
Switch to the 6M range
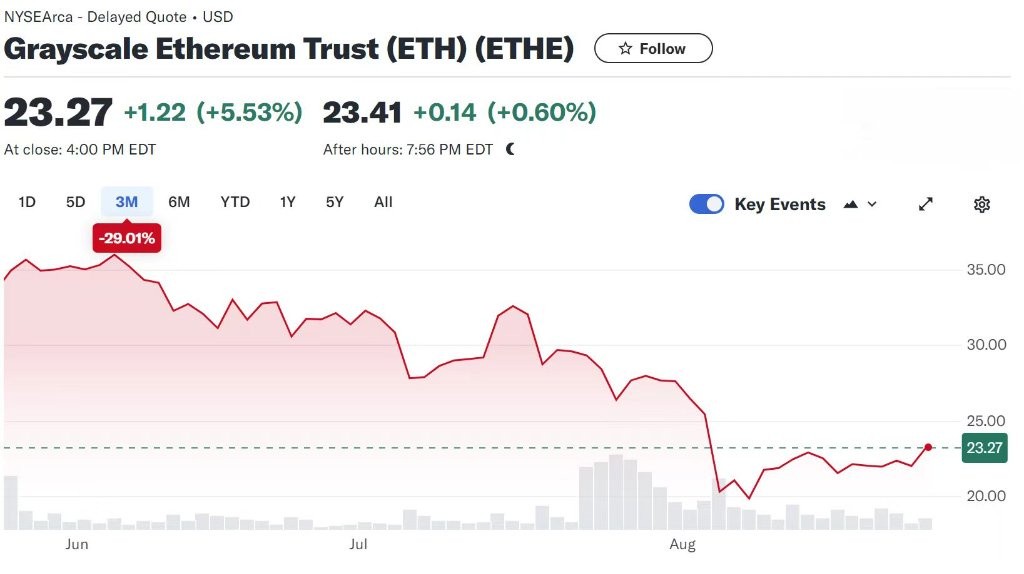(179, 202)
